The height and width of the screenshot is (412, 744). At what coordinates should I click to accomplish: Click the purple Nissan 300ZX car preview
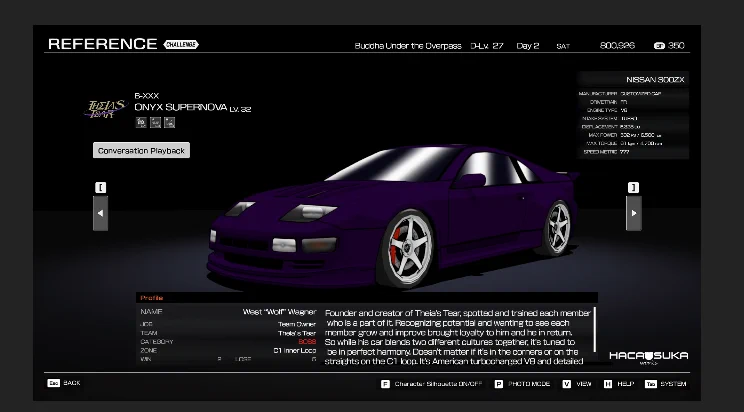tap(393, 216)
